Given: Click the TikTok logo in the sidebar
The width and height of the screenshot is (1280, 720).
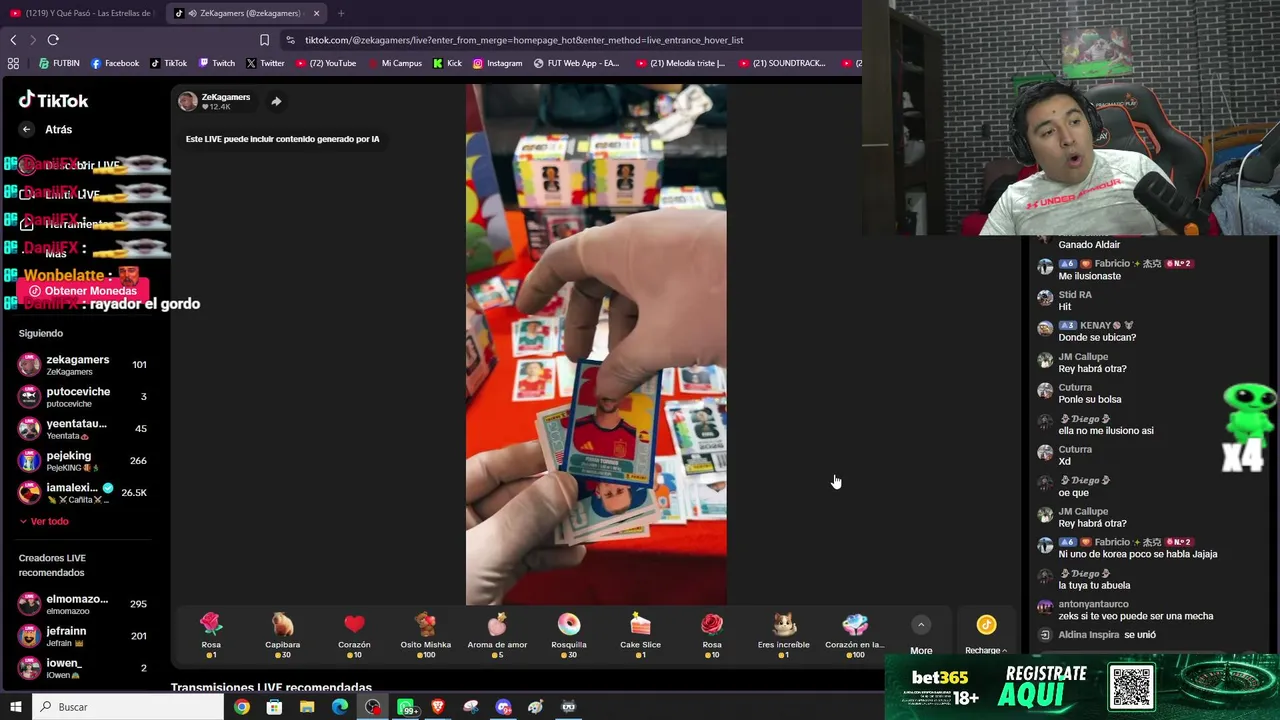Looking at the screenshot, I should point(54,100).
